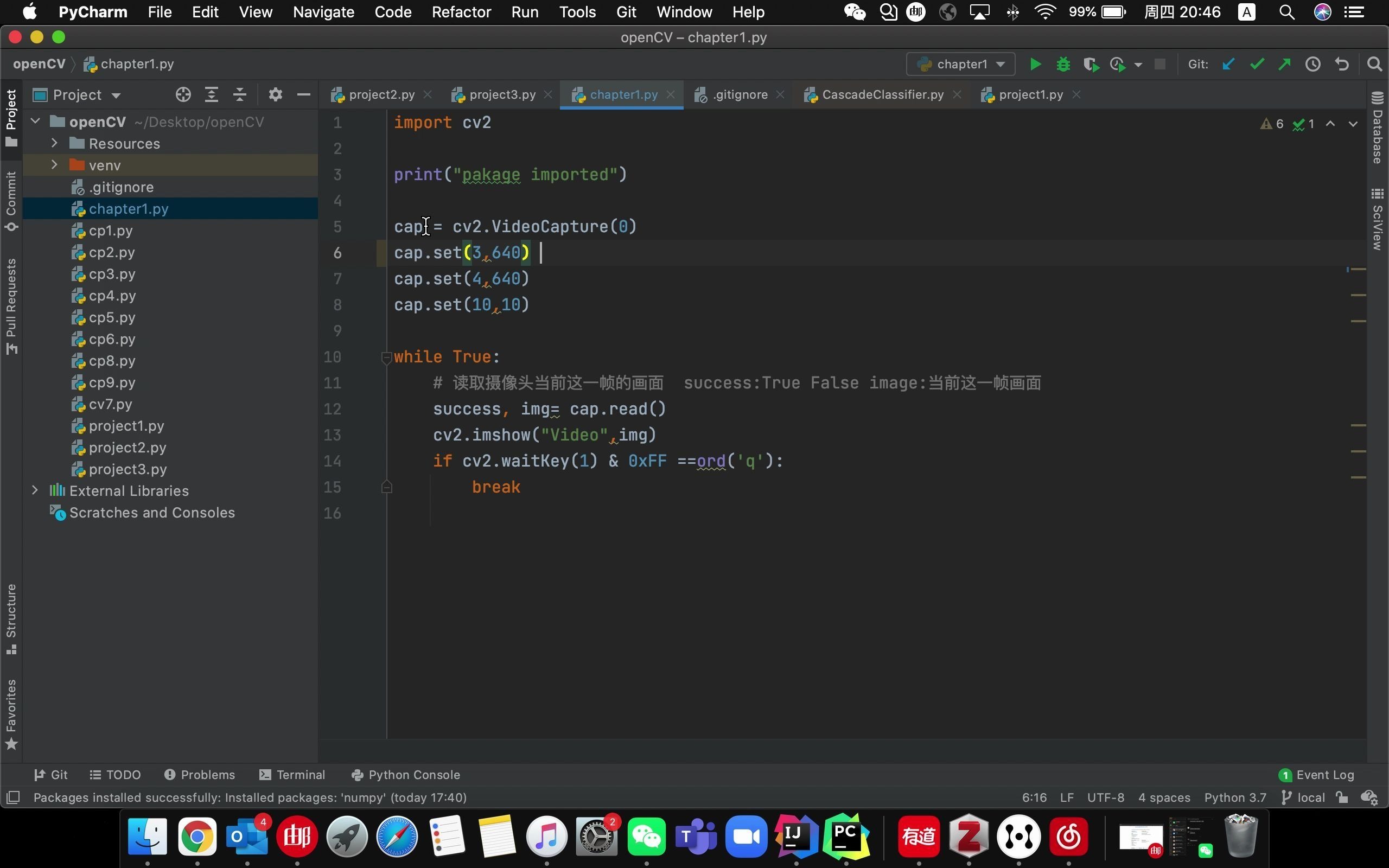The height and width of the screenshot is (868, 1389).
Task: Switch to CascadeClassifier.py tab
Action: (882, 95)
